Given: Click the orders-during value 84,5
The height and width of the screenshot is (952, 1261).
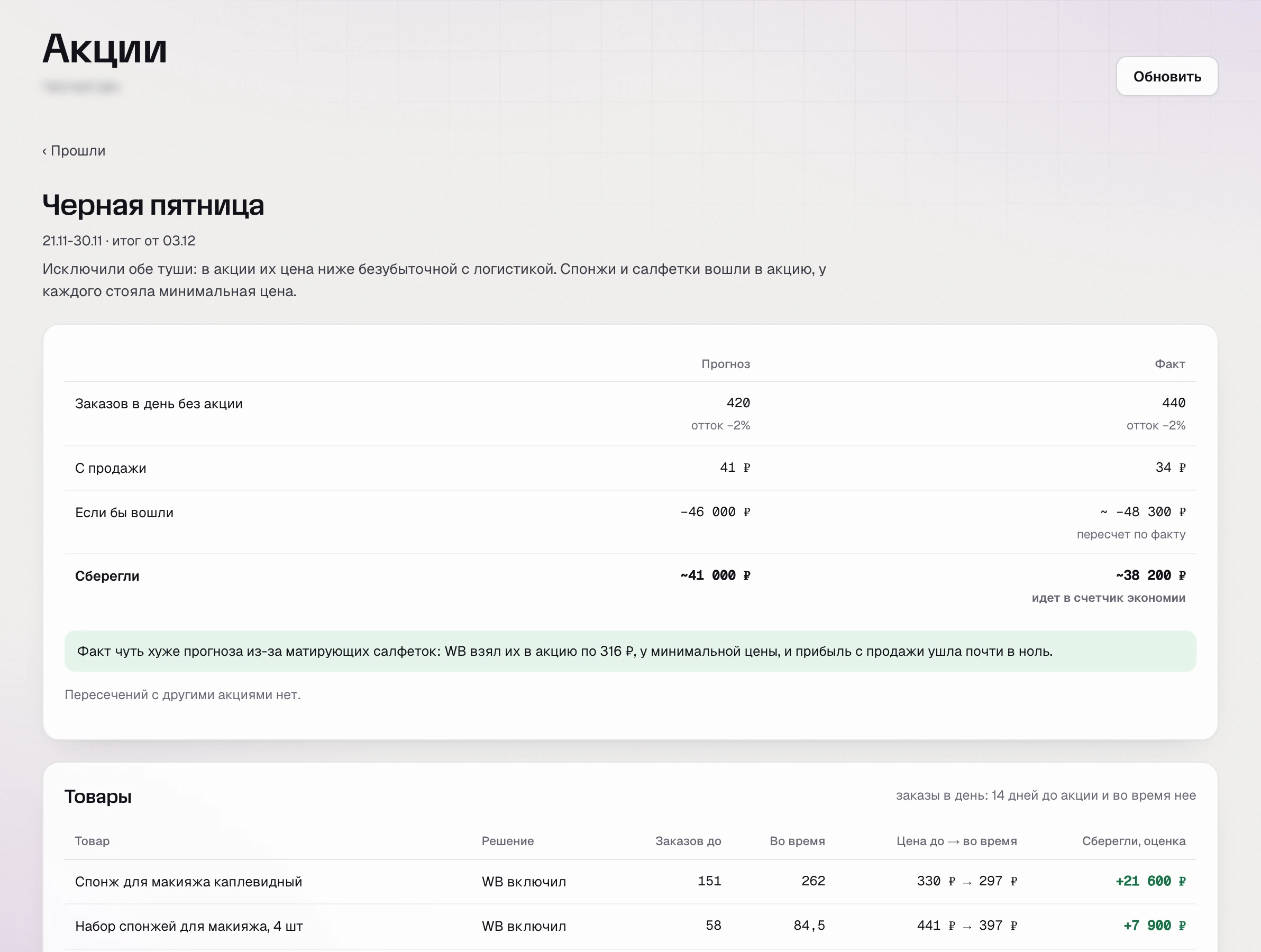Looking at the screenshot, I should tap(809, 926).
